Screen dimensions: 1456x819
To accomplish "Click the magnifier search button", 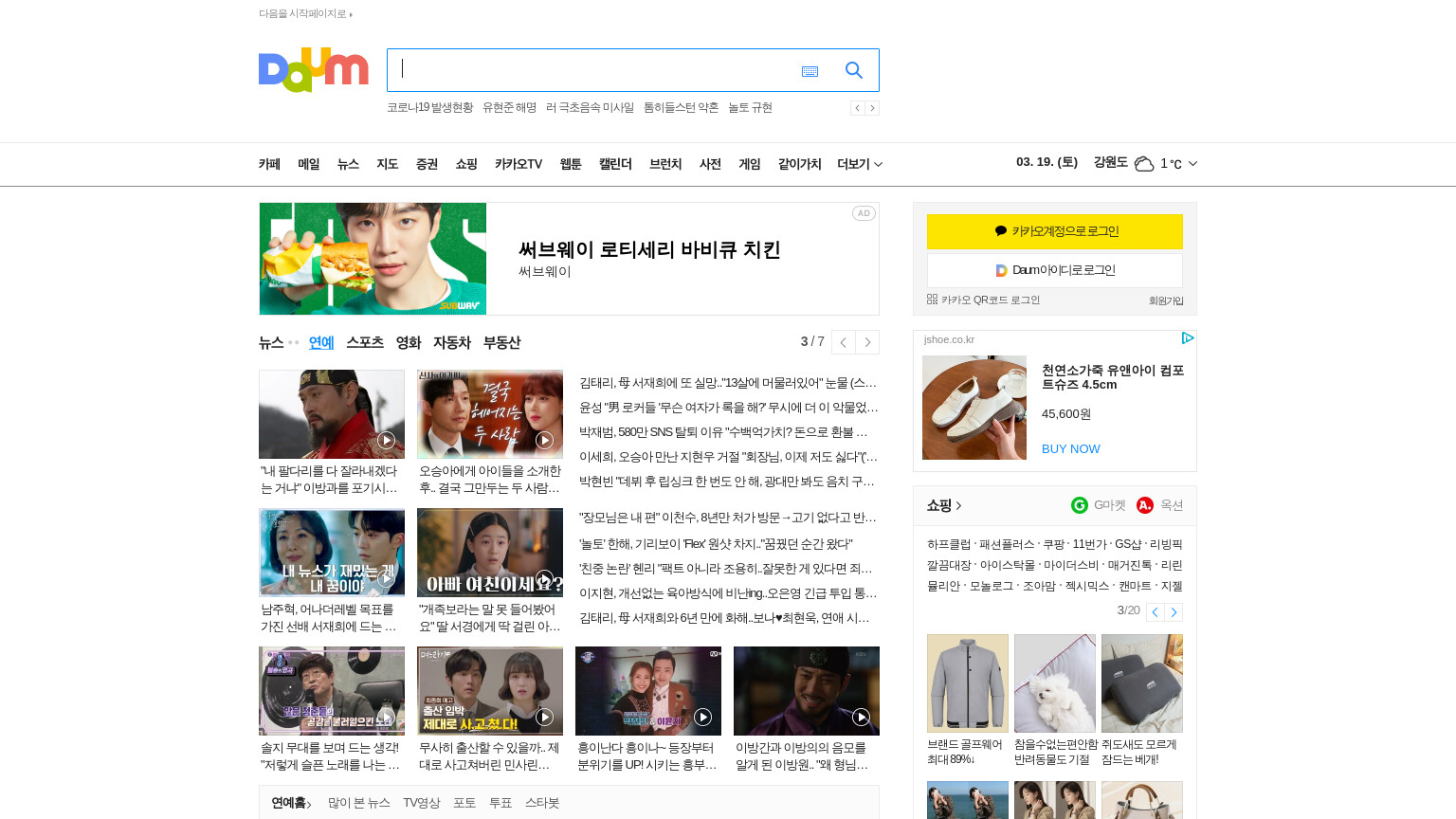I will coord(854,70).
